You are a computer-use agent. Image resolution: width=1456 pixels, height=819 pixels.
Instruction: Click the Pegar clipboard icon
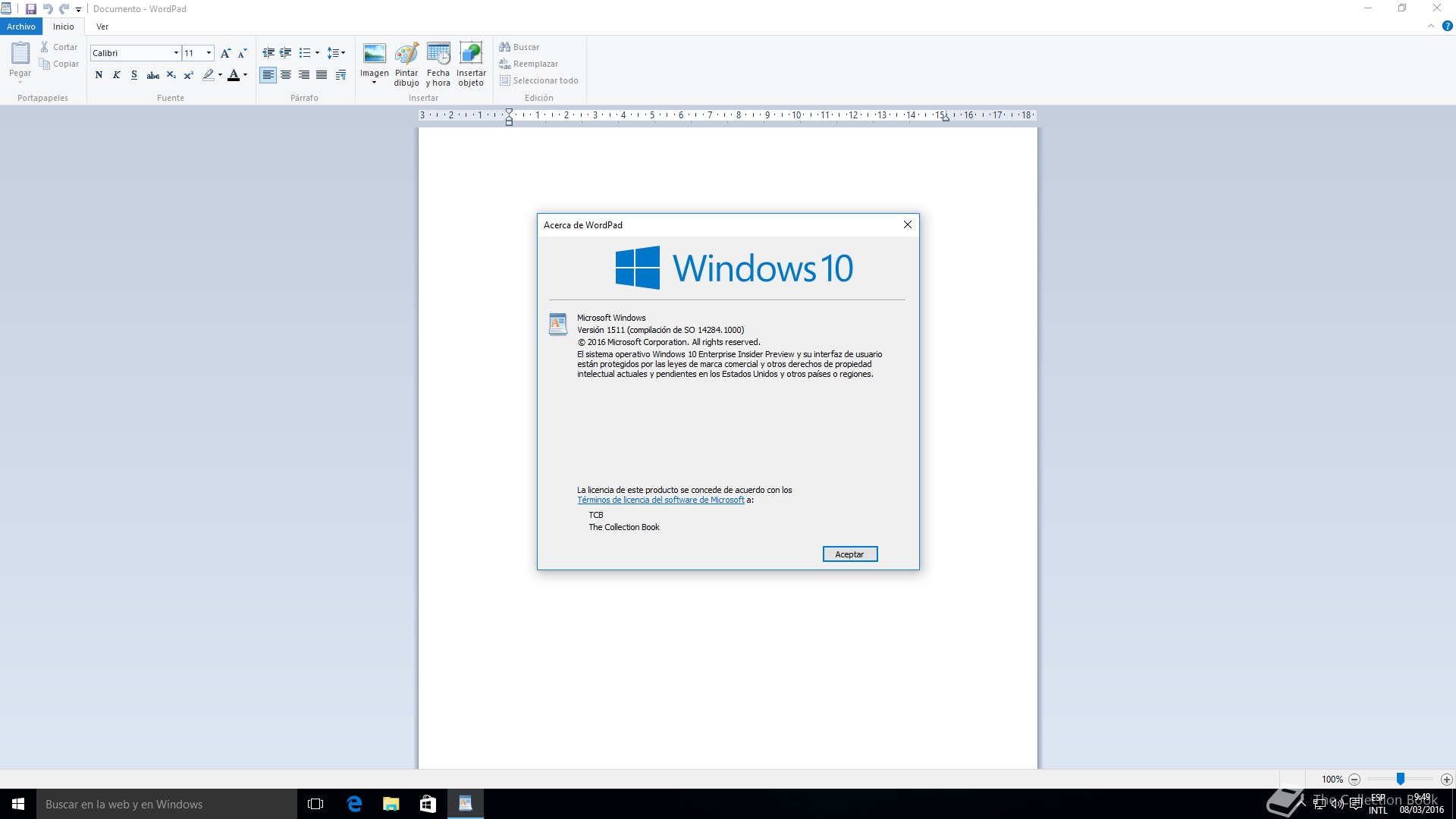point(20,53)
